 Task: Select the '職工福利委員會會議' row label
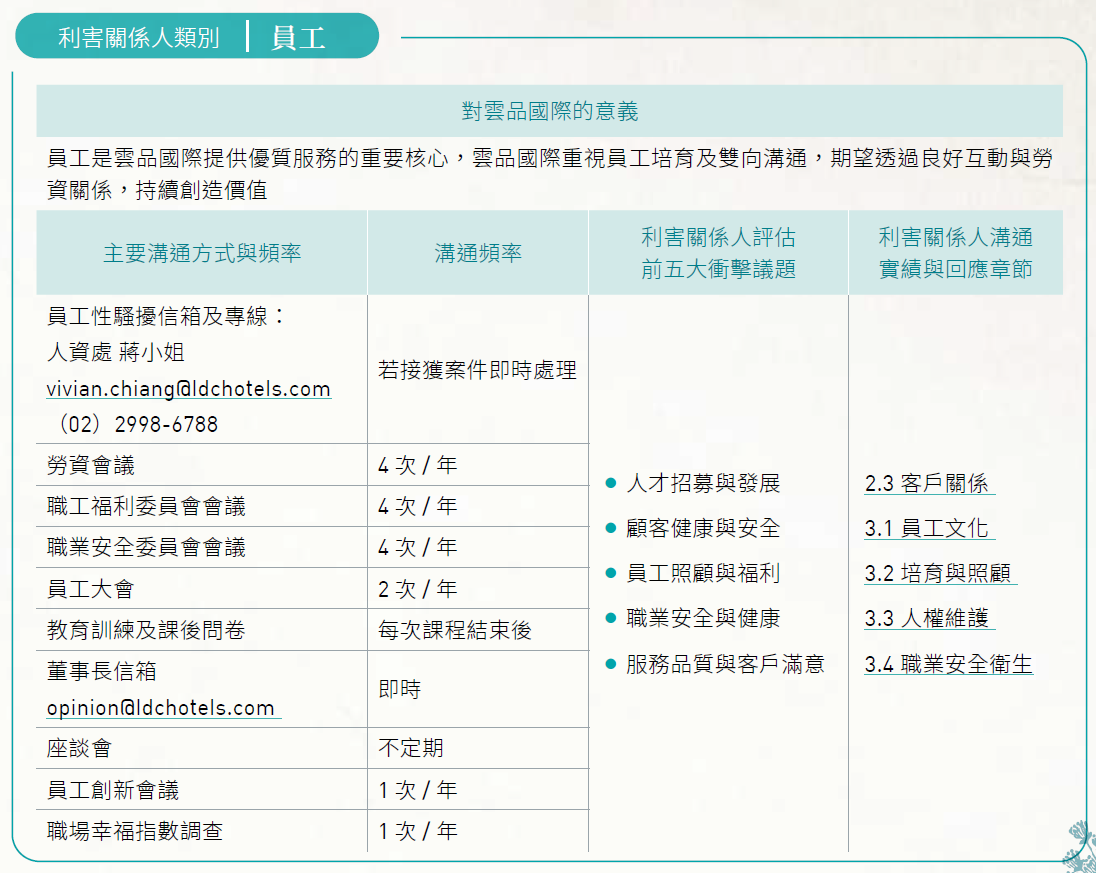pos(146,506)
